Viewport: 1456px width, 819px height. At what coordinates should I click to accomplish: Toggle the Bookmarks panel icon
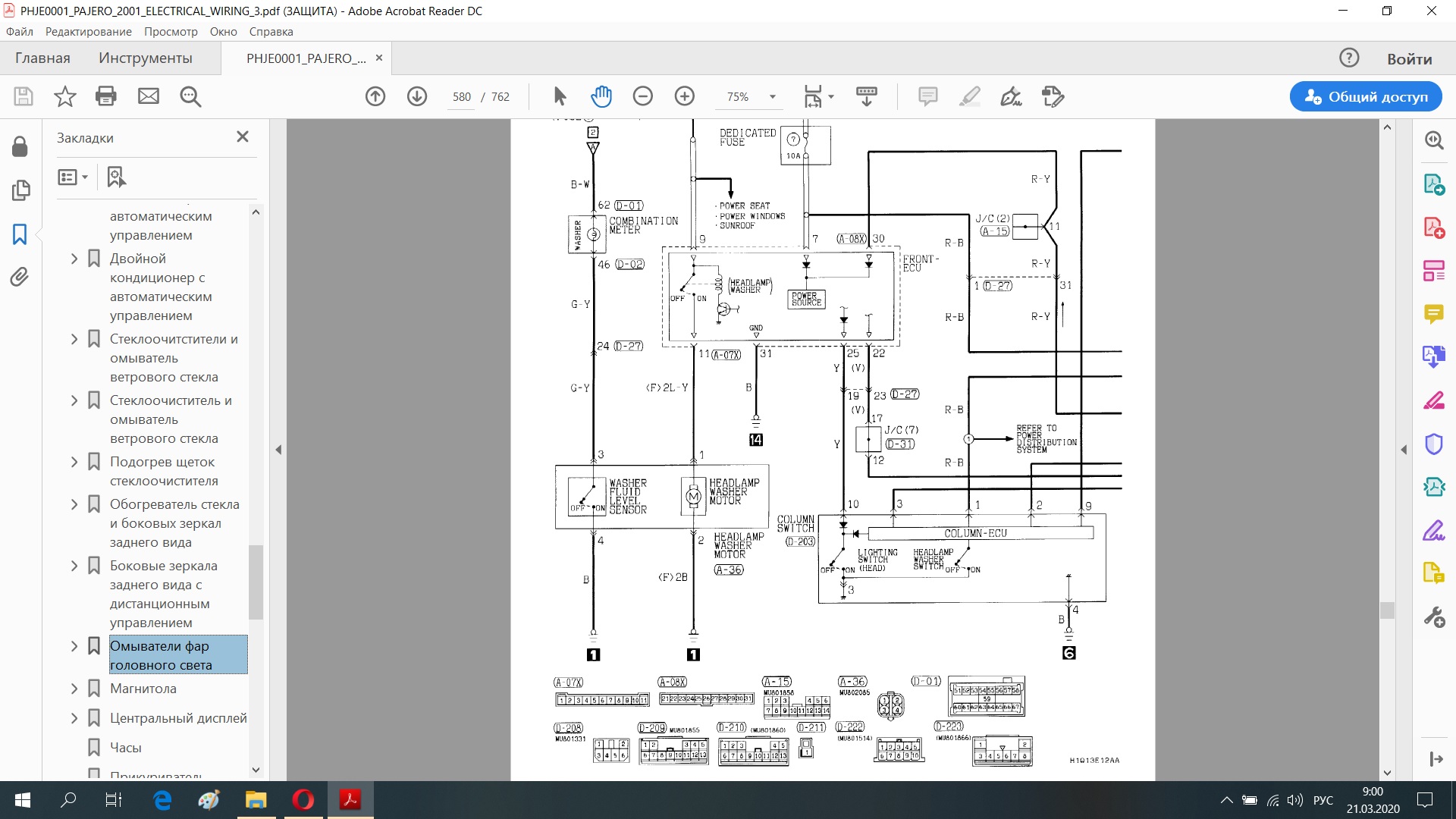20,234
